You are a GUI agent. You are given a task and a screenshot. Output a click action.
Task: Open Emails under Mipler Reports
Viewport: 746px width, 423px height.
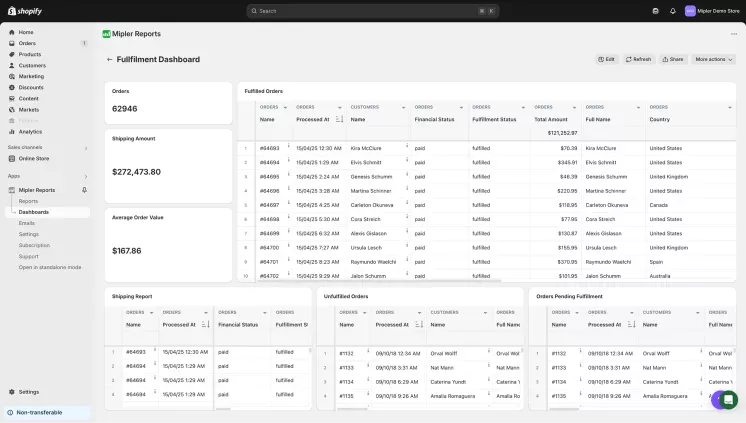(27, 223)
